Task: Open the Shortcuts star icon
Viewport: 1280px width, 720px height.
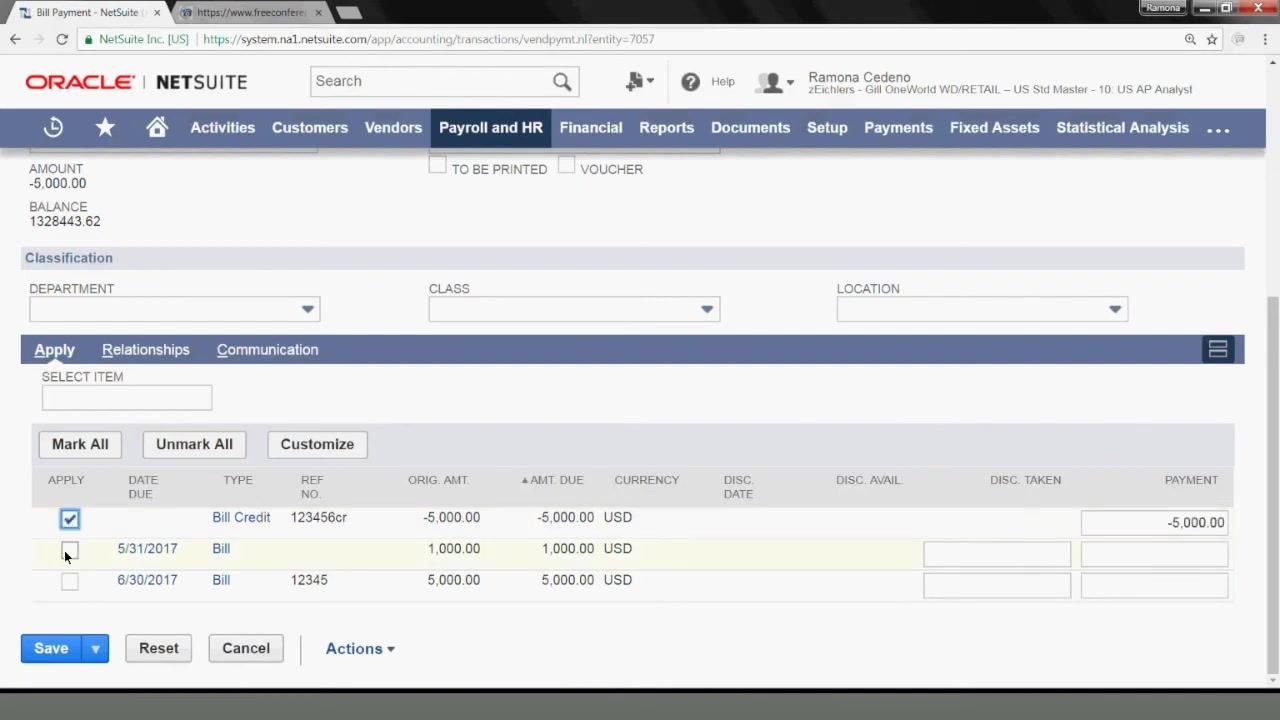Action: pos(105,128)
